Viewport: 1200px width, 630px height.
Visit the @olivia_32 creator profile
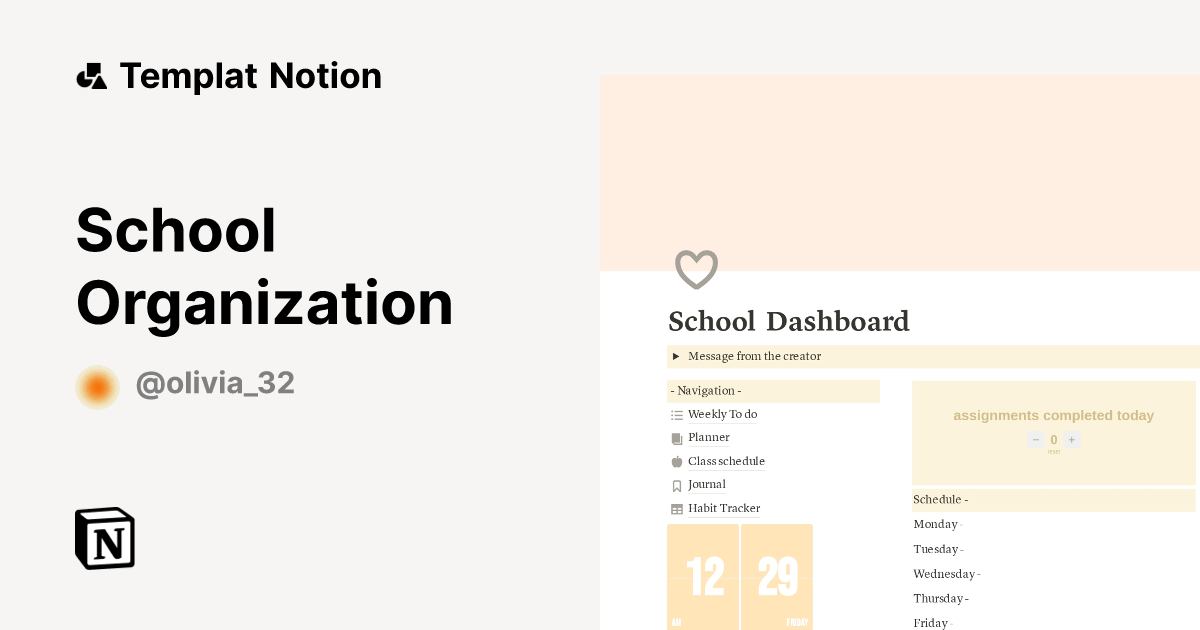tap(214, 383)
